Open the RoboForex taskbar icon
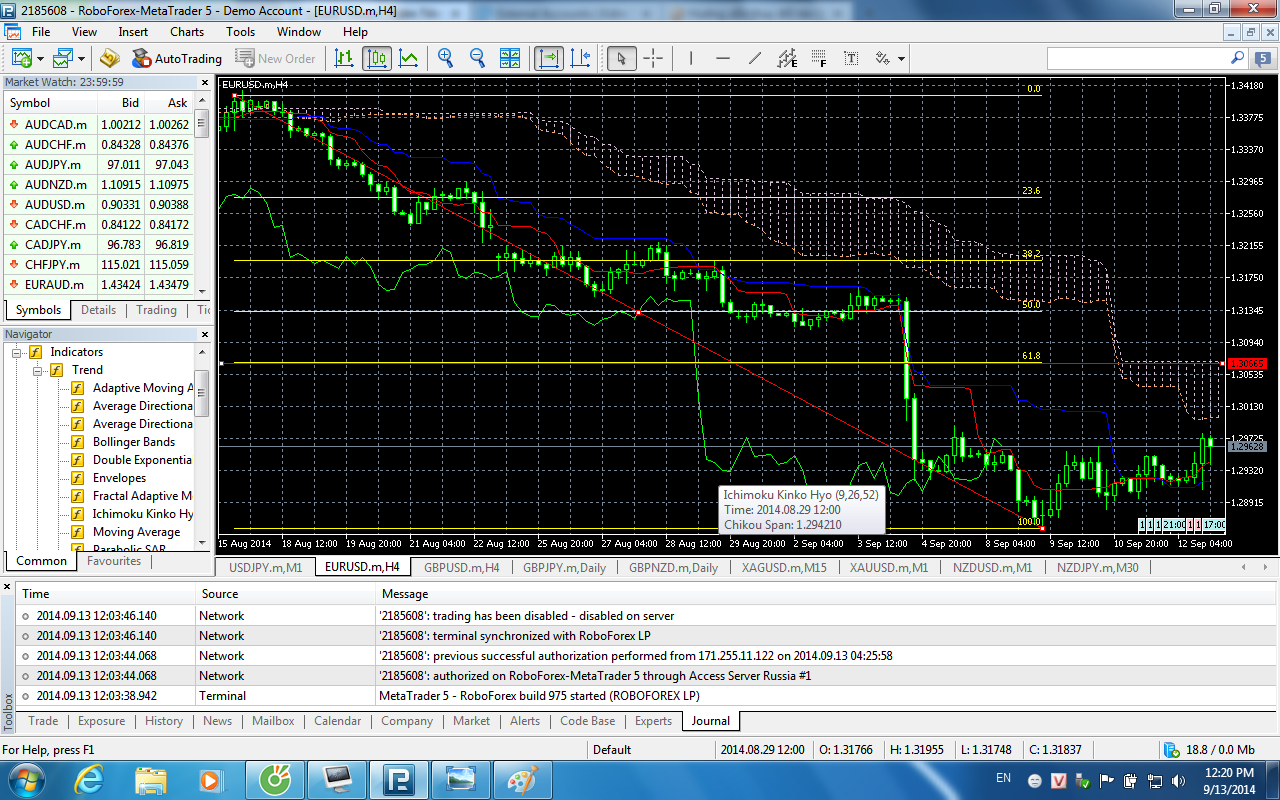The width and height of the screenshot is (1280, 800). point(399,779)
